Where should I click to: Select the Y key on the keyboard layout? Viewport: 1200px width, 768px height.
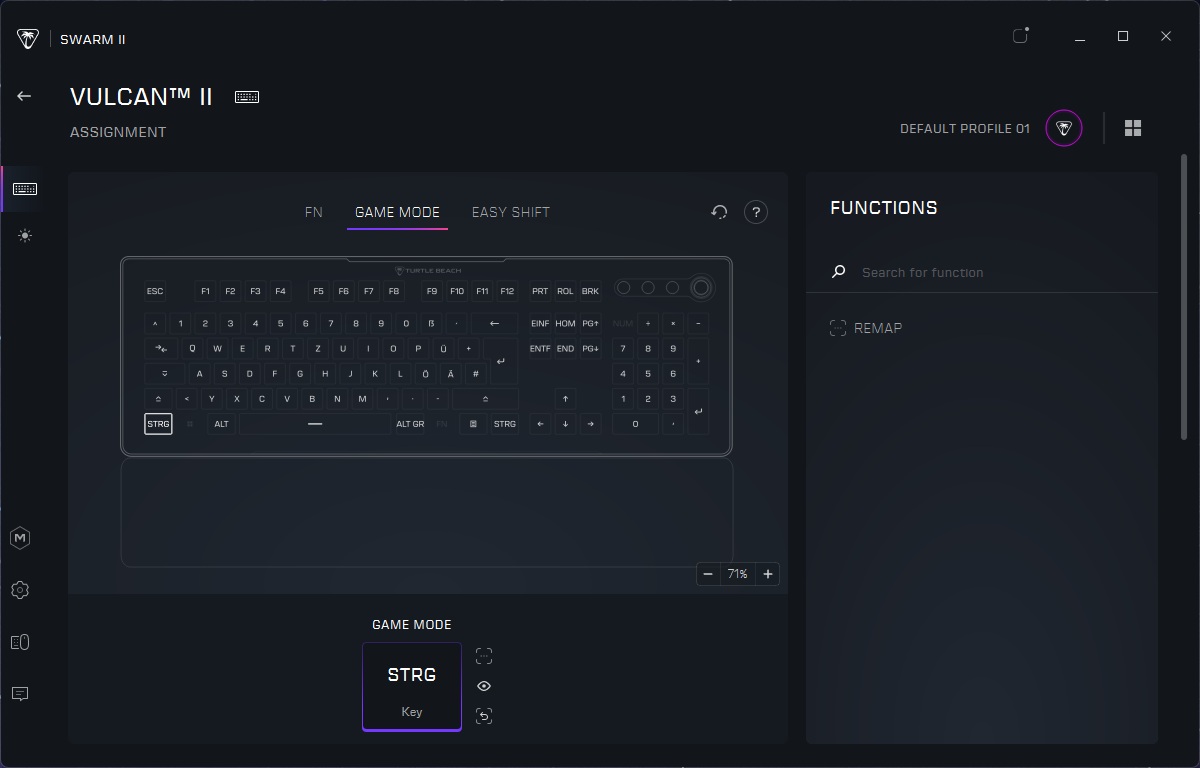(x=212, y=398)
